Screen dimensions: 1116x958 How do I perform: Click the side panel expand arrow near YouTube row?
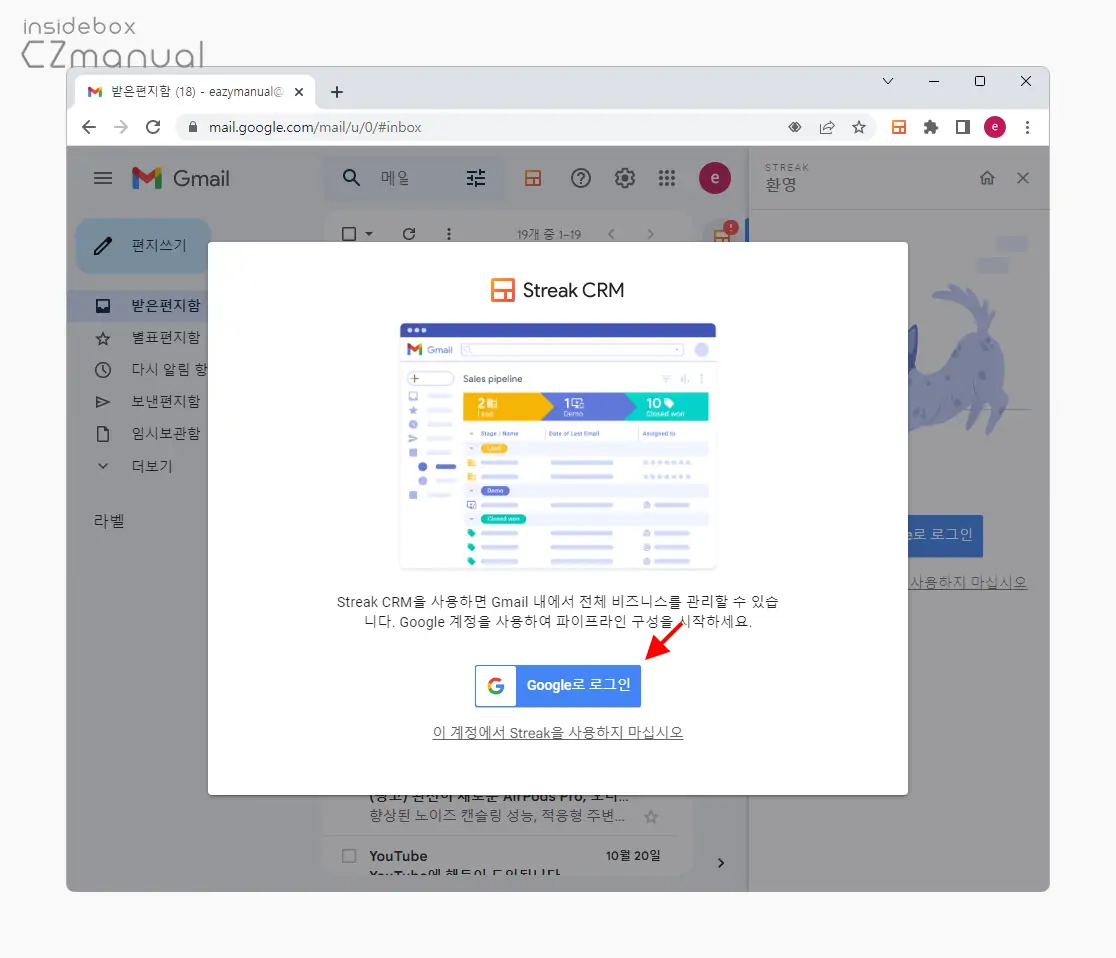pos(721,863)
